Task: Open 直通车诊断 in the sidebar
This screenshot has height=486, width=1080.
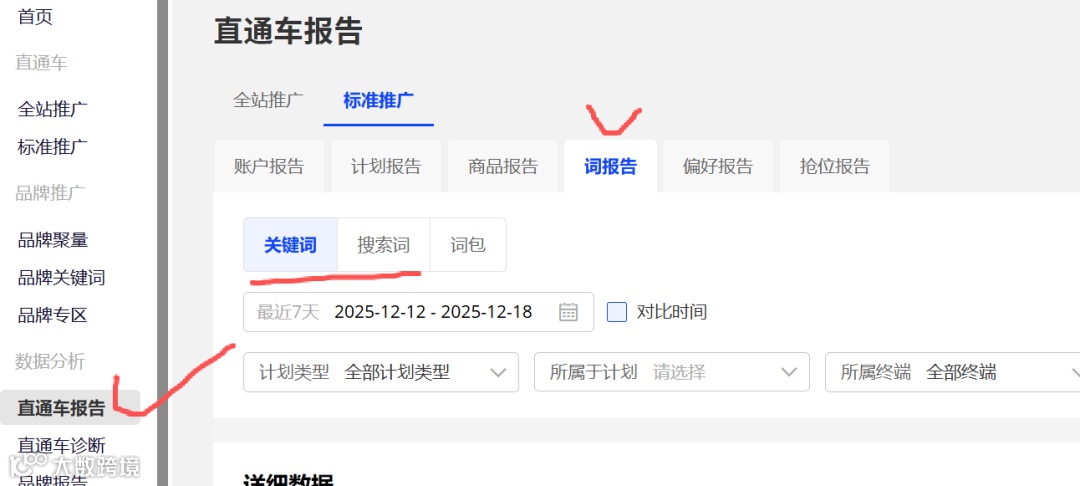Action: point(61,445)
